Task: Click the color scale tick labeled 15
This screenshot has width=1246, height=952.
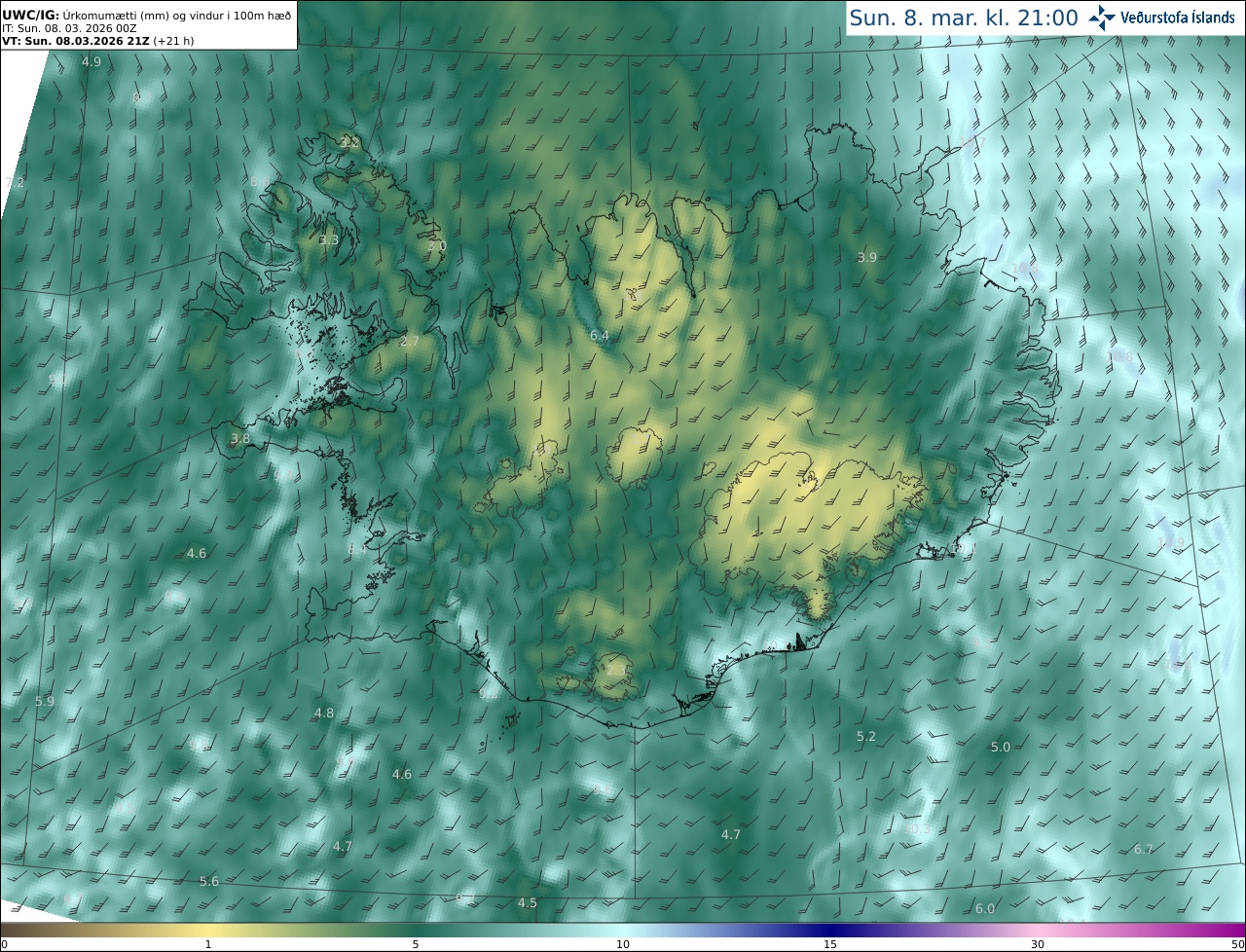Action: click(830, 944)
